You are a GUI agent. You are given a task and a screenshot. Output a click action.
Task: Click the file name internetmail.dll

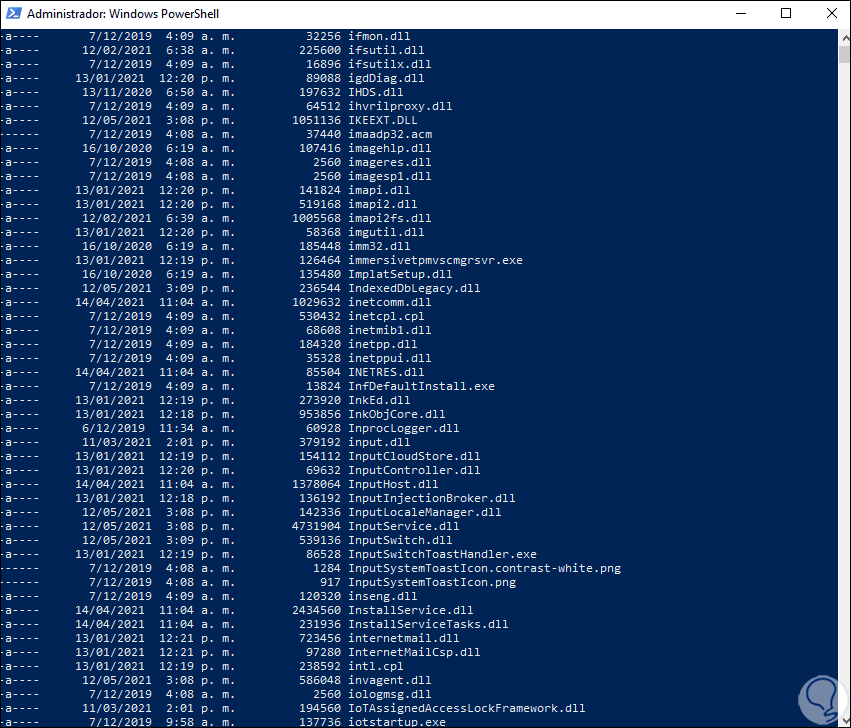pos(404,639)
